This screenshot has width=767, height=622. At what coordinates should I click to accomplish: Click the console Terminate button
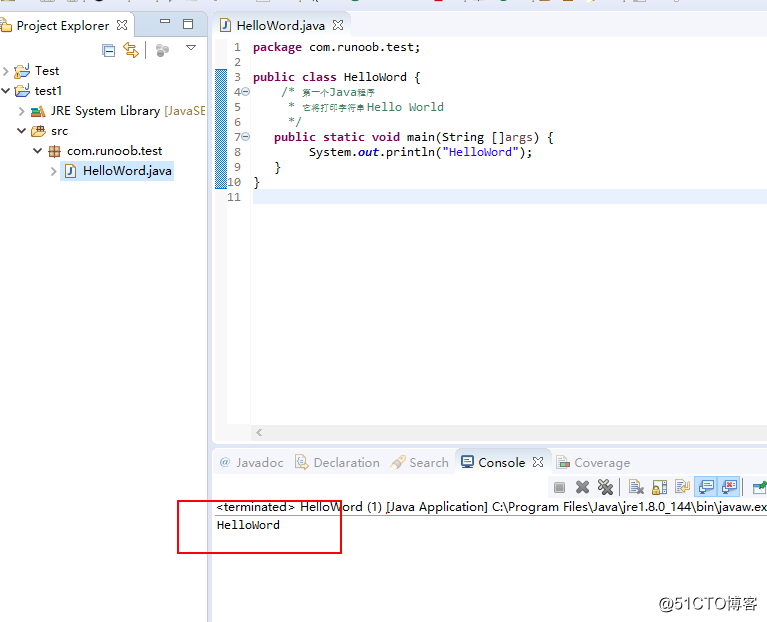tap(560, 487)
